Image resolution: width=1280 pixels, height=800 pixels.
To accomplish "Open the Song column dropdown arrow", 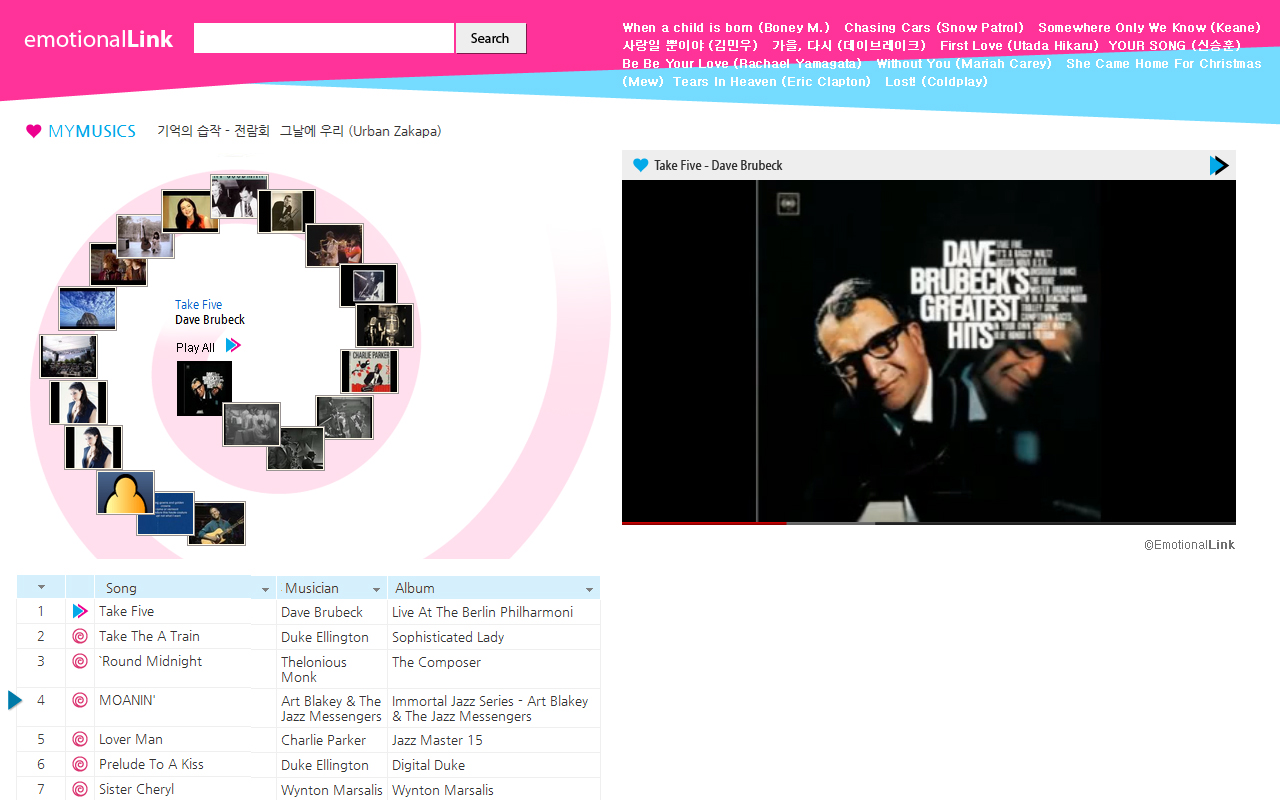I will 265,589.
